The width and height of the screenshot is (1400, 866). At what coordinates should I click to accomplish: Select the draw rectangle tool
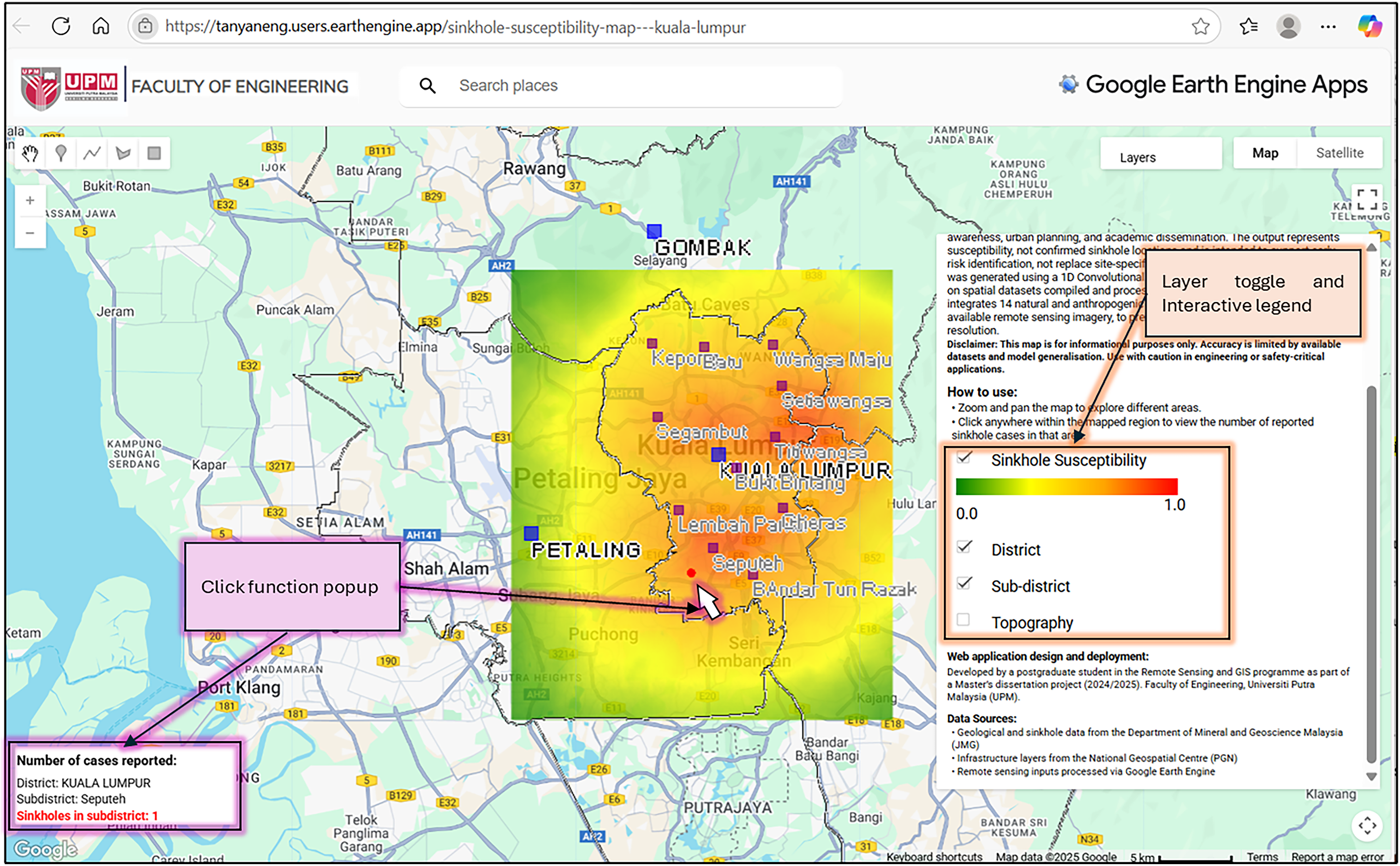(x=154, y=153)
